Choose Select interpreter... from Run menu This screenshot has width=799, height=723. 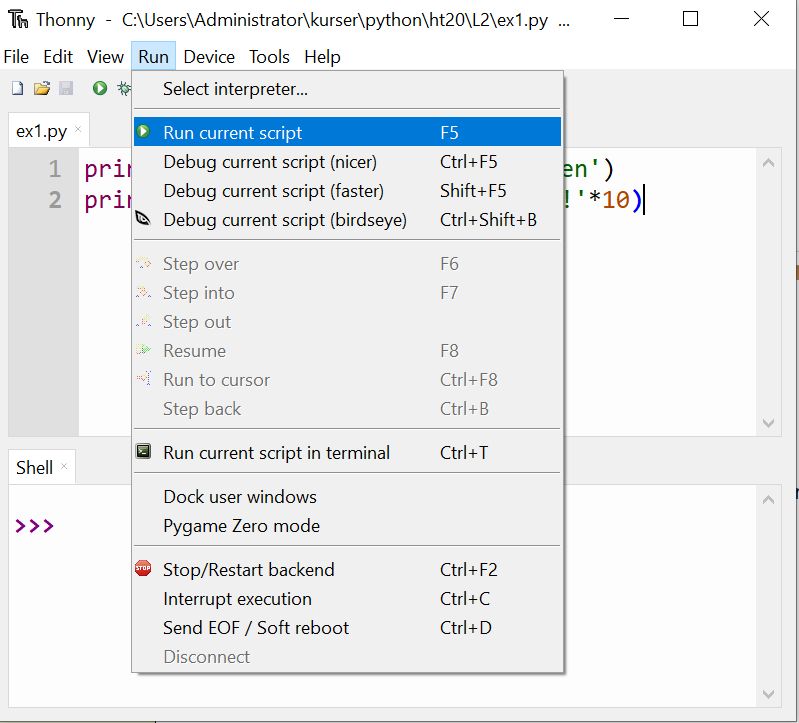click(x=347, y=89)
